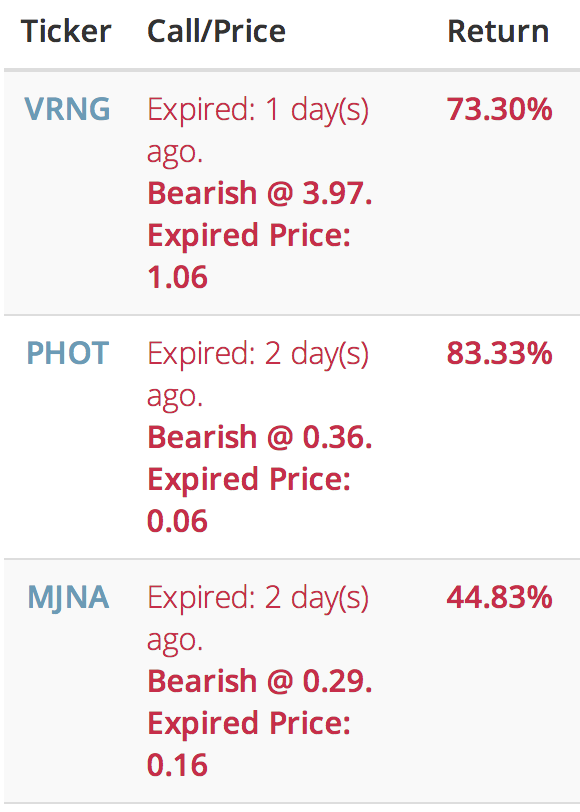Click the expired price 0.06 value
This screenshot has height=812, width=580.
pos(177,521)
